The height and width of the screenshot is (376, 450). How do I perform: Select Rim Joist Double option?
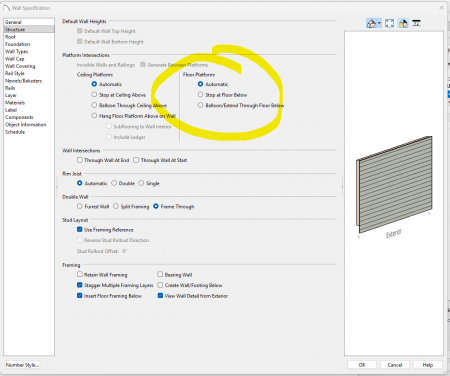point(114,183)
